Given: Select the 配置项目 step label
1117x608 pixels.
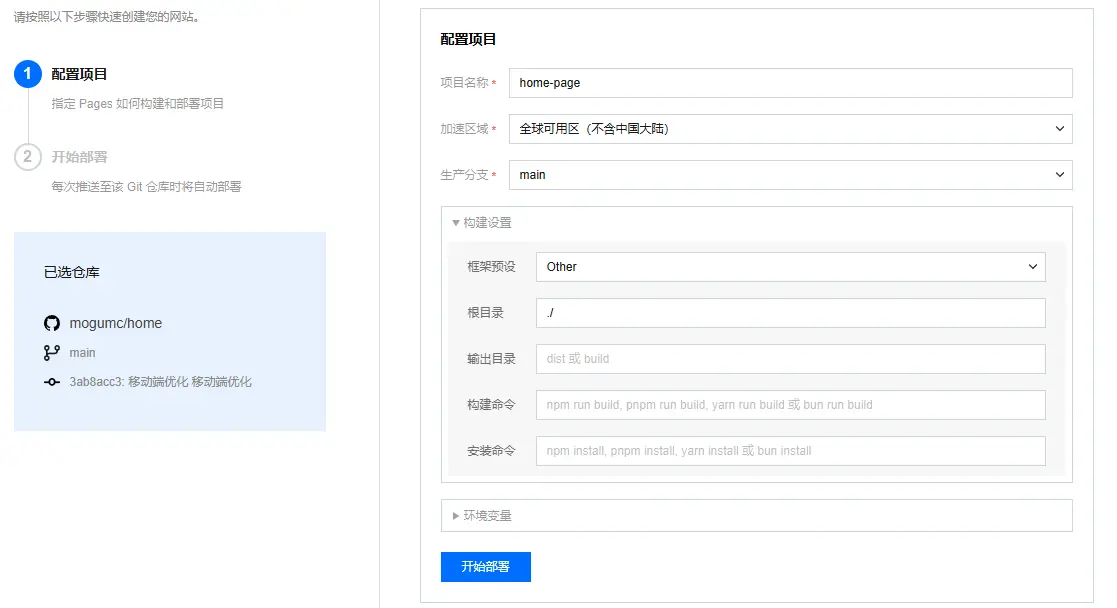Looking at the screenshot, I should (x=79, y=73).
